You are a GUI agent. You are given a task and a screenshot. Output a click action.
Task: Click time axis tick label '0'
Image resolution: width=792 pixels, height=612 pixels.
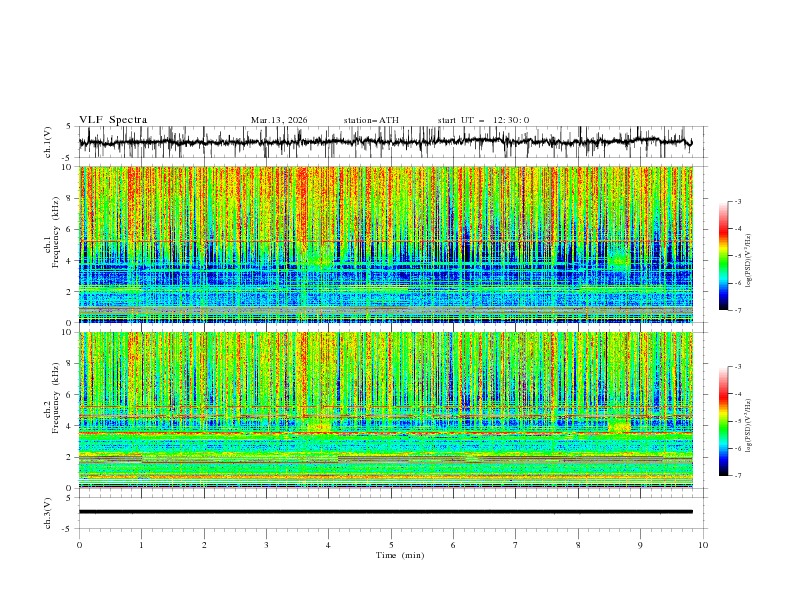click(x=79, y=545)
